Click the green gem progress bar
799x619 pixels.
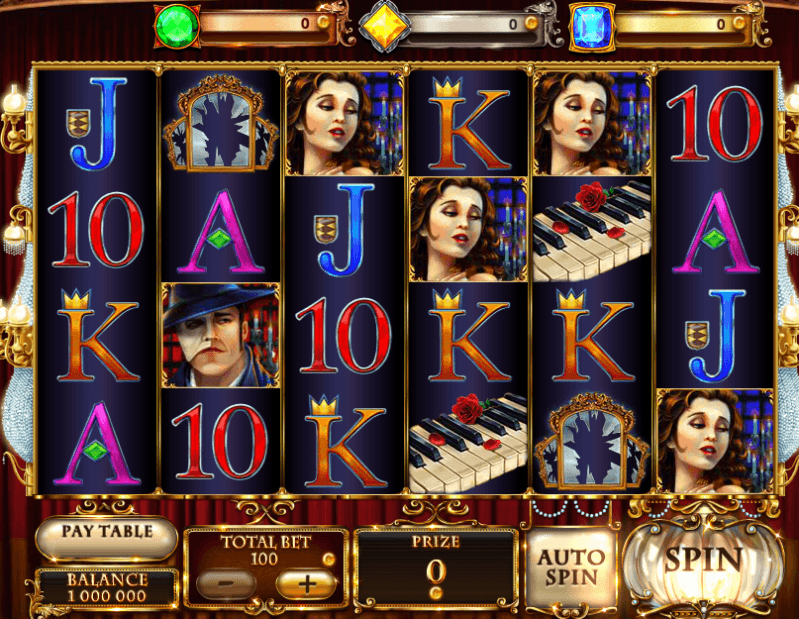267,23
